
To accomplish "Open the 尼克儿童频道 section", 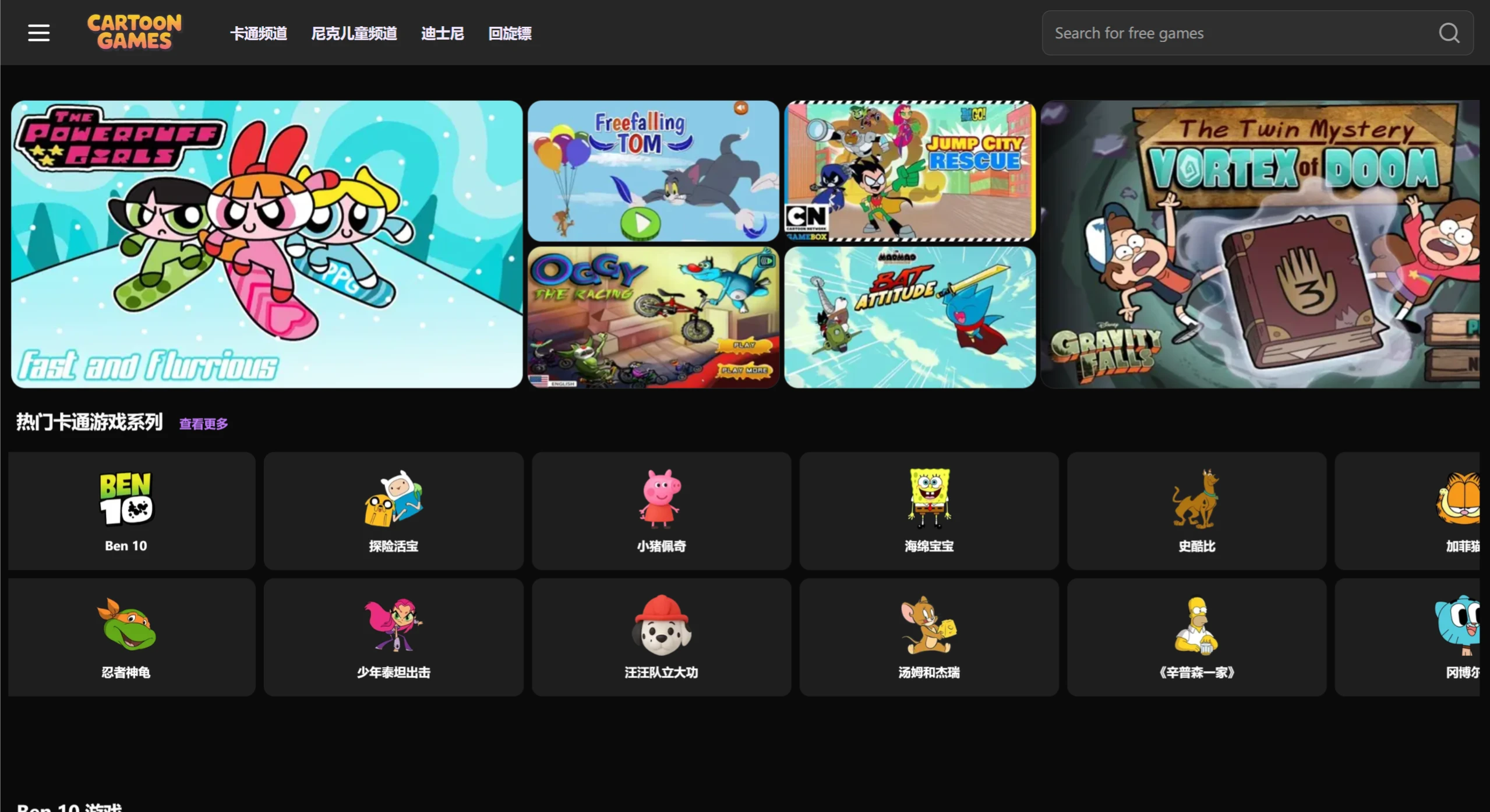I will pos(354,33).
